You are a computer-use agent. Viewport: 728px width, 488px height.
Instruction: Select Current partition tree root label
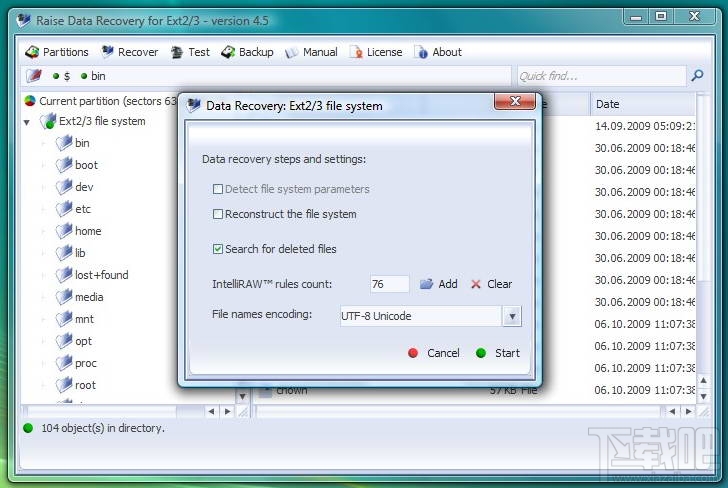click(108, 101)
